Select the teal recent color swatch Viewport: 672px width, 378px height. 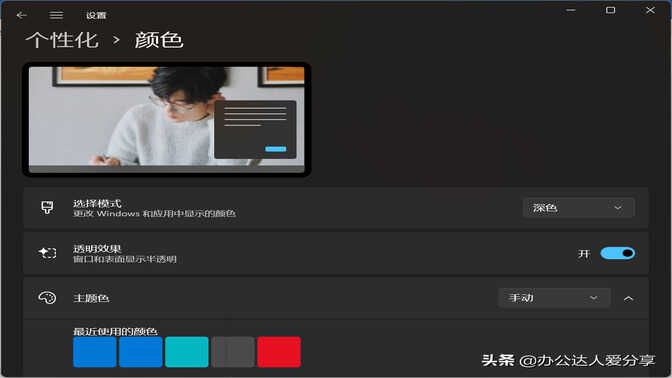click(x=187, y=352)
